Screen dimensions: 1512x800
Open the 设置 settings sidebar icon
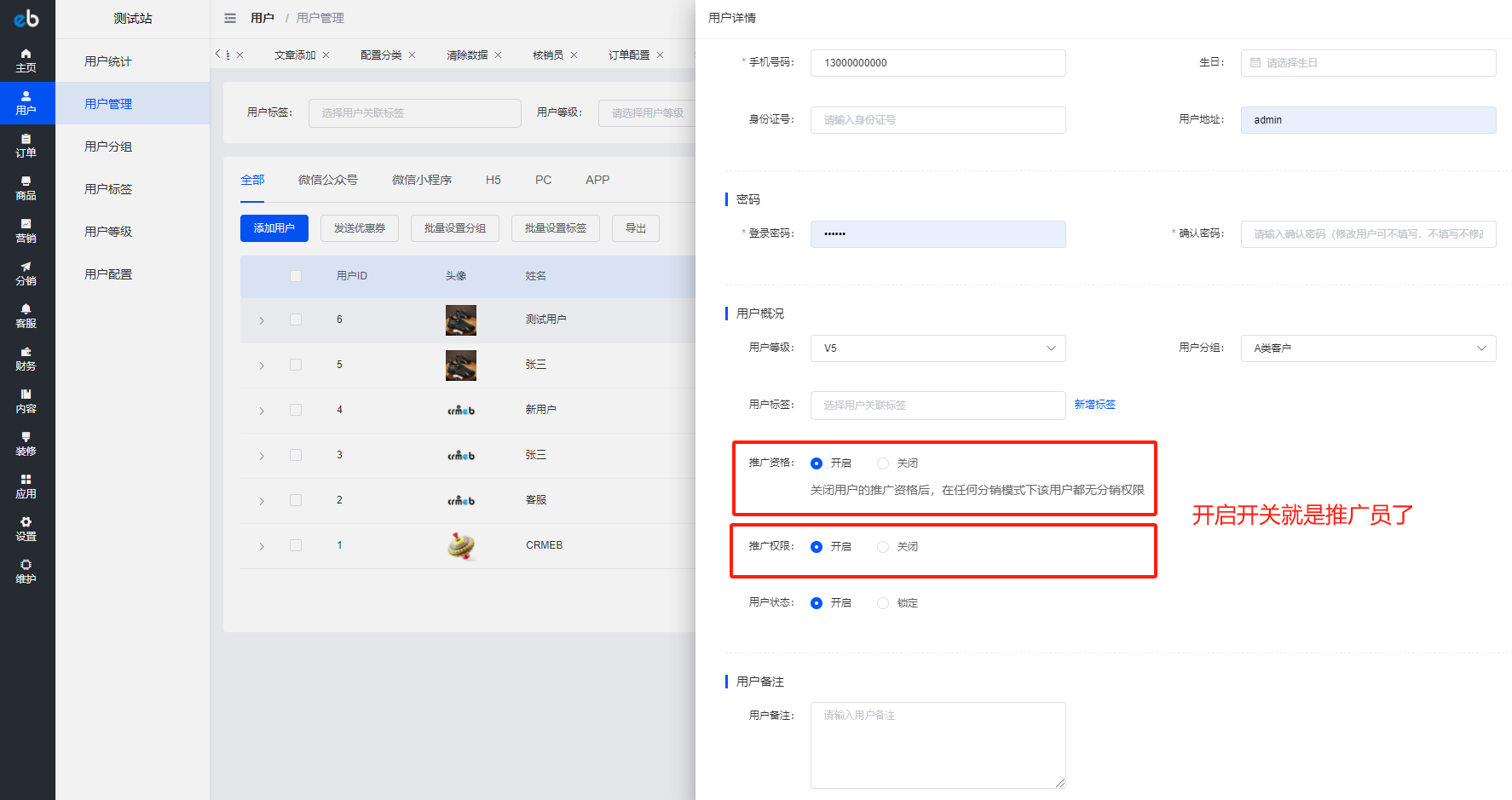tap(26, 529)
